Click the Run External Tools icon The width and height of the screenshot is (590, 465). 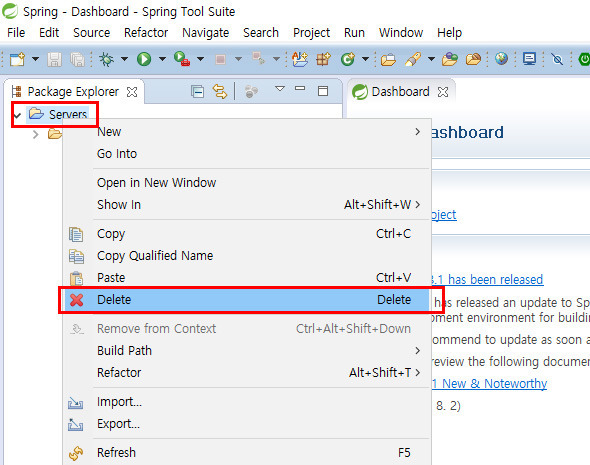pos(182,59)
